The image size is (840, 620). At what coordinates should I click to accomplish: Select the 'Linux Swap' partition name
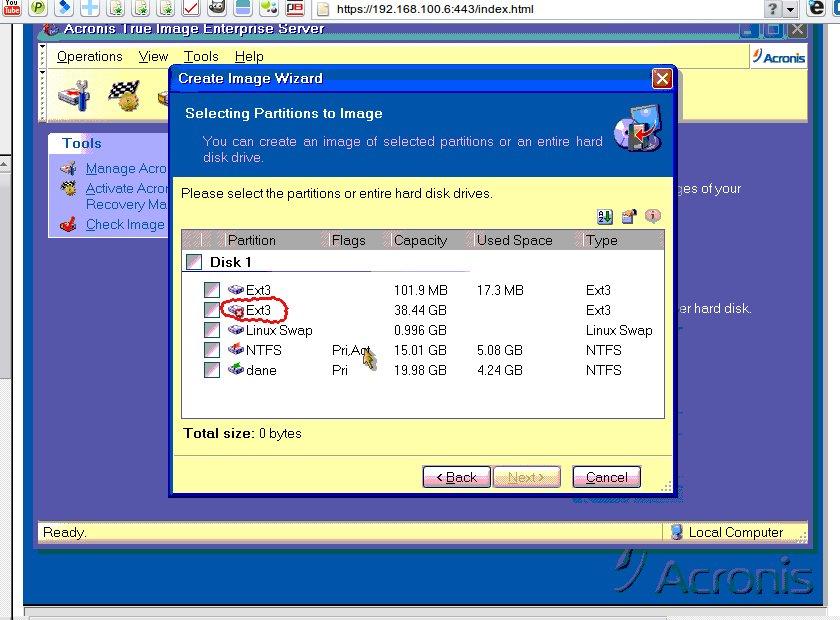click(x=279, y=330)
